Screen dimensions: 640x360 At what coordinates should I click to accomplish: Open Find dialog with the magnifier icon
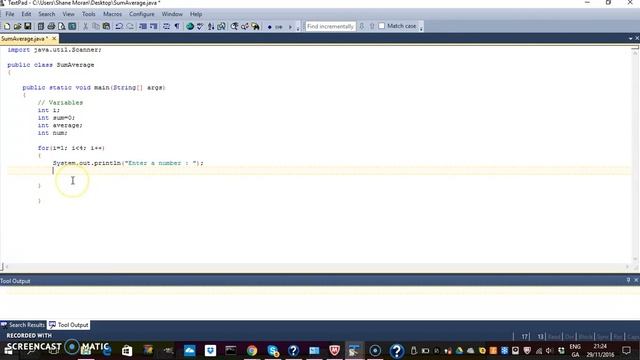click(x=234, y=26)
